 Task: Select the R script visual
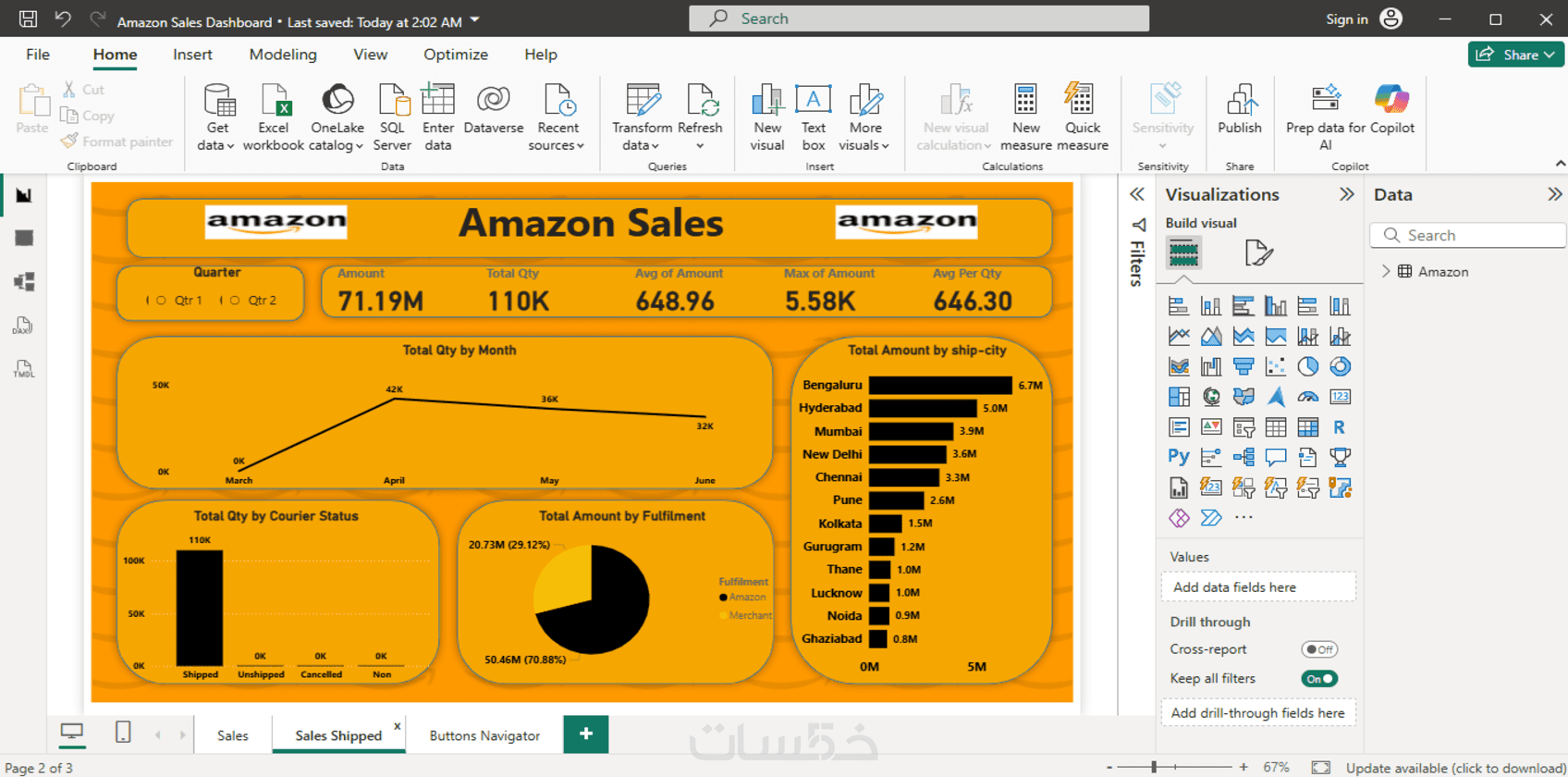(x=1340, y=427)
